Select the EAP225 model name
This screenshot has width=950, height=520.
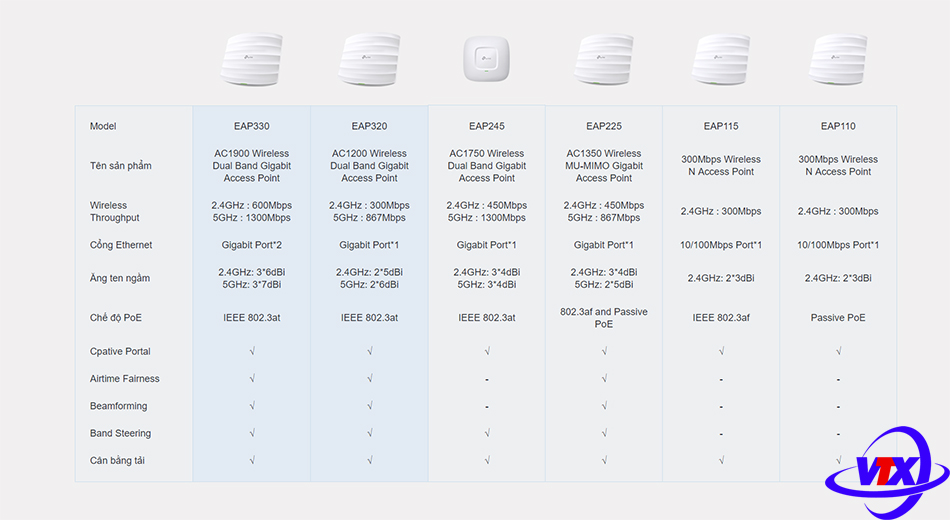pos(603,126)
